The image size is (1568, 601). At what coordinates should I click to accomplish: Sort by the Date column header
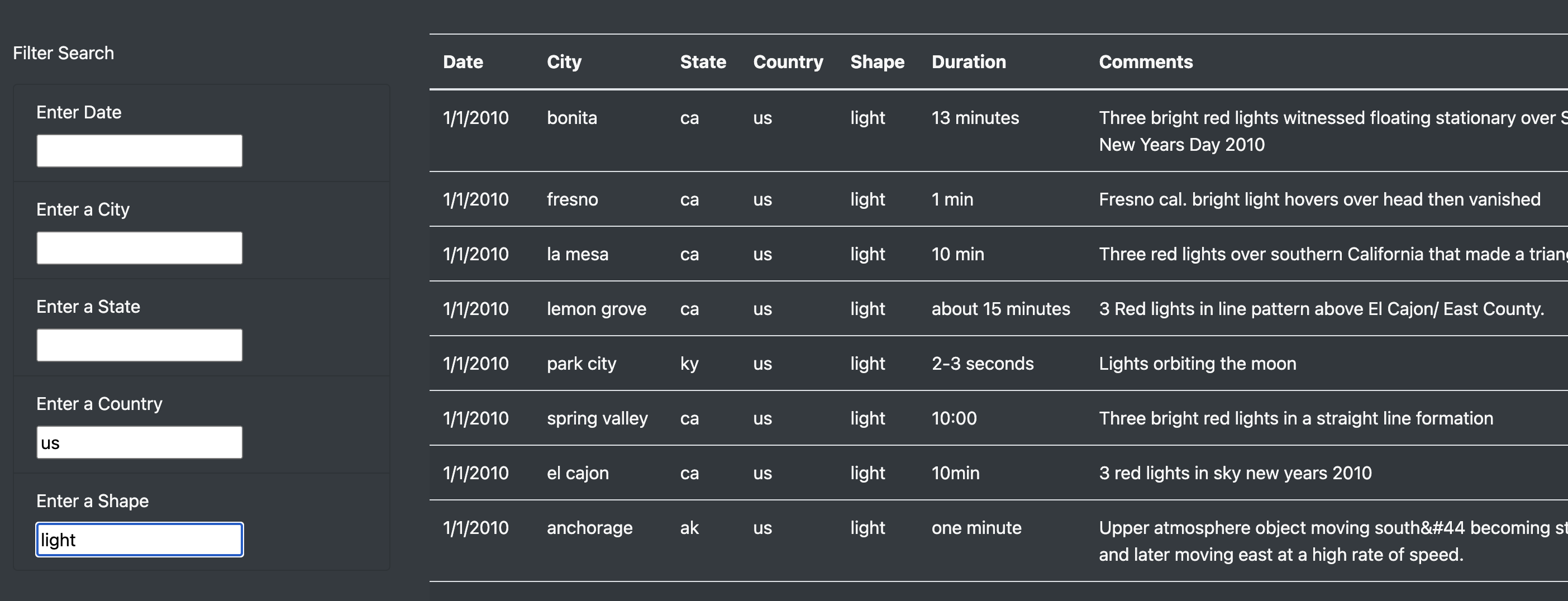pos(463,61)
